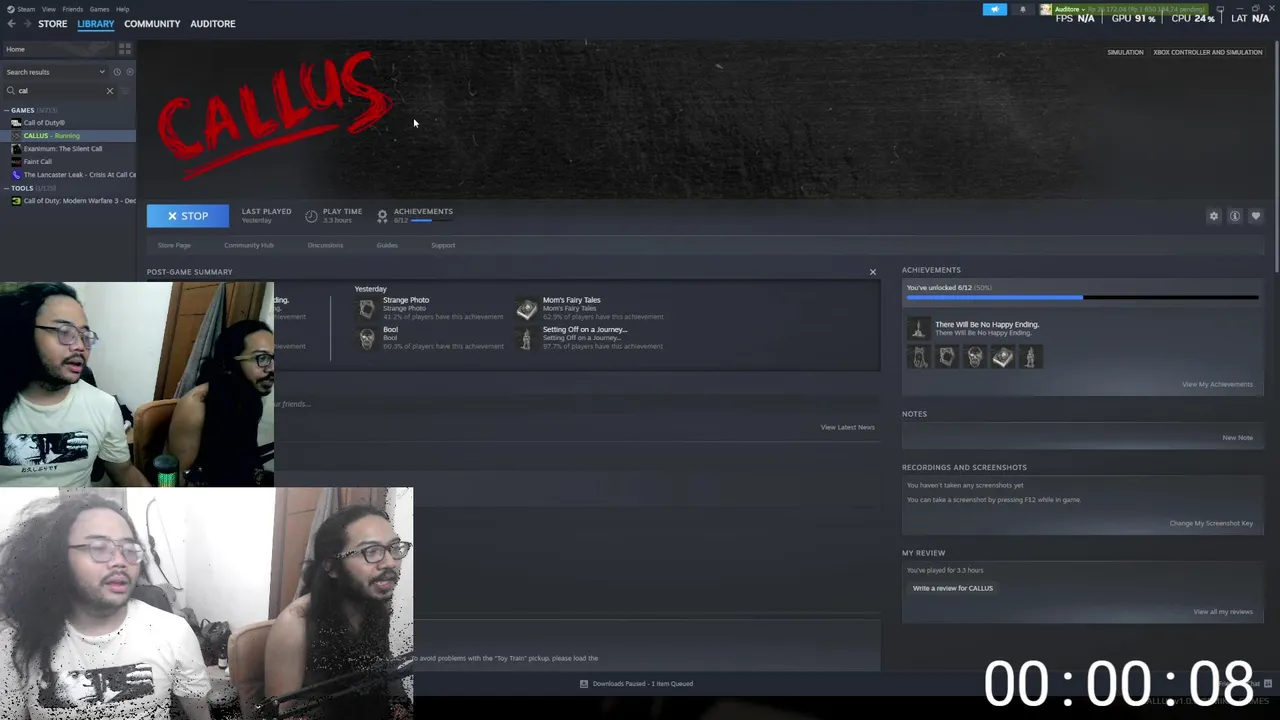Open the notifications bell icon
This screenshot has height=720, width=1280.
1022,10
